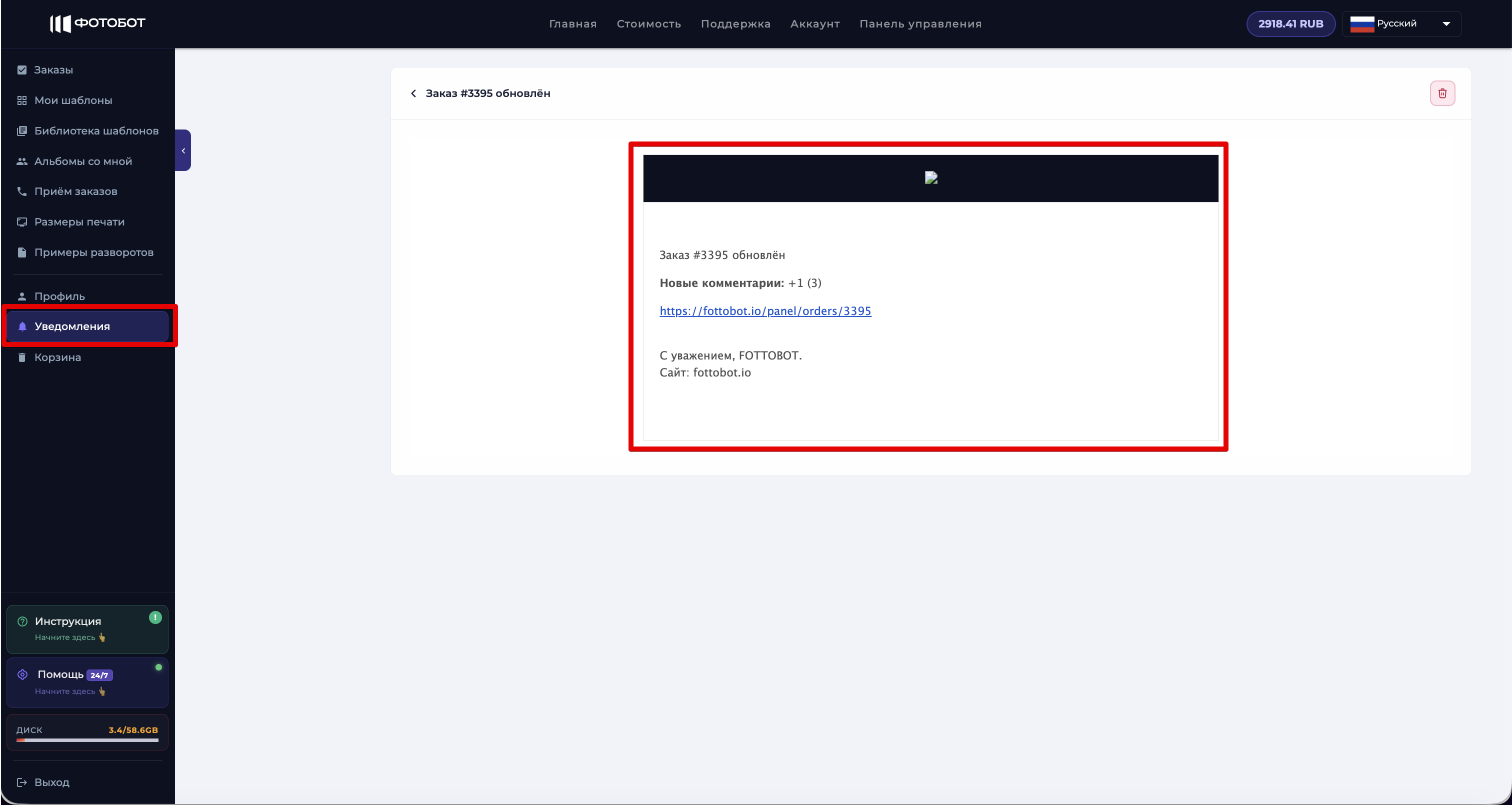Screen dimensions: 1512x805
Task: Open Стоимость in top navigation
Action: pos(648,24)
